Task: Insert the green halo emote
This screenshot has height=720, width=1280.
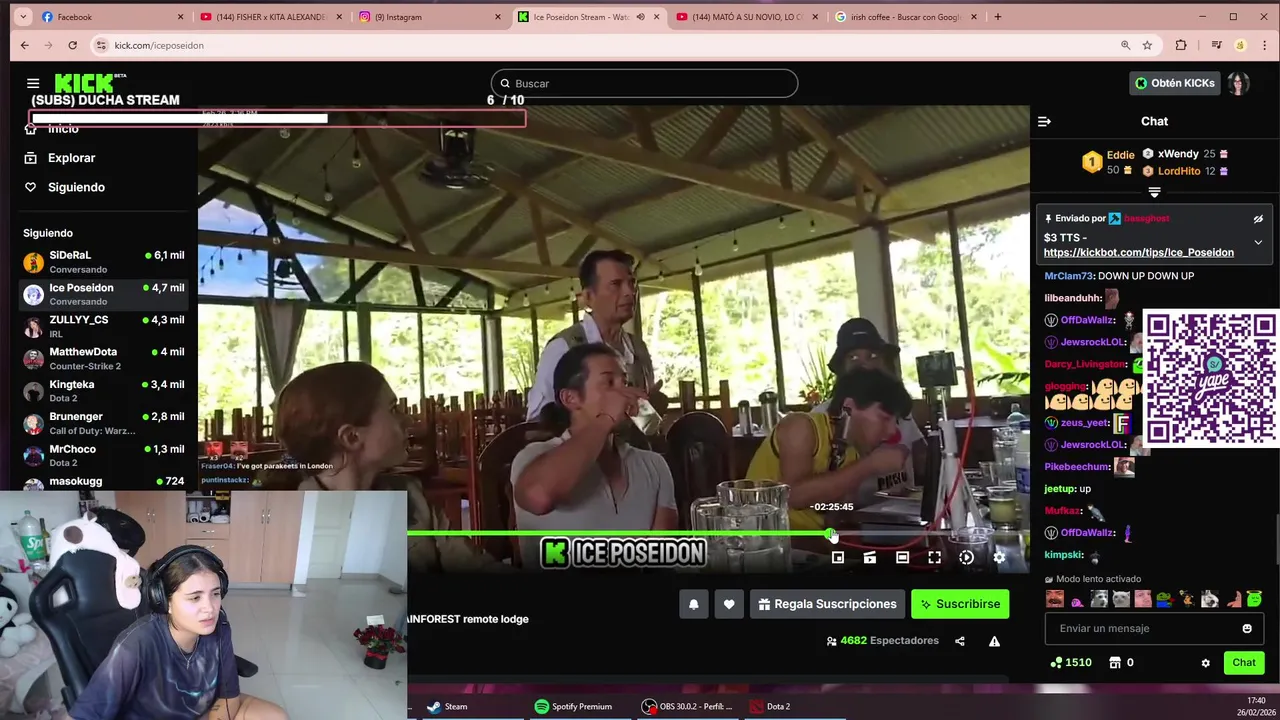Action: coord(1254,599)
